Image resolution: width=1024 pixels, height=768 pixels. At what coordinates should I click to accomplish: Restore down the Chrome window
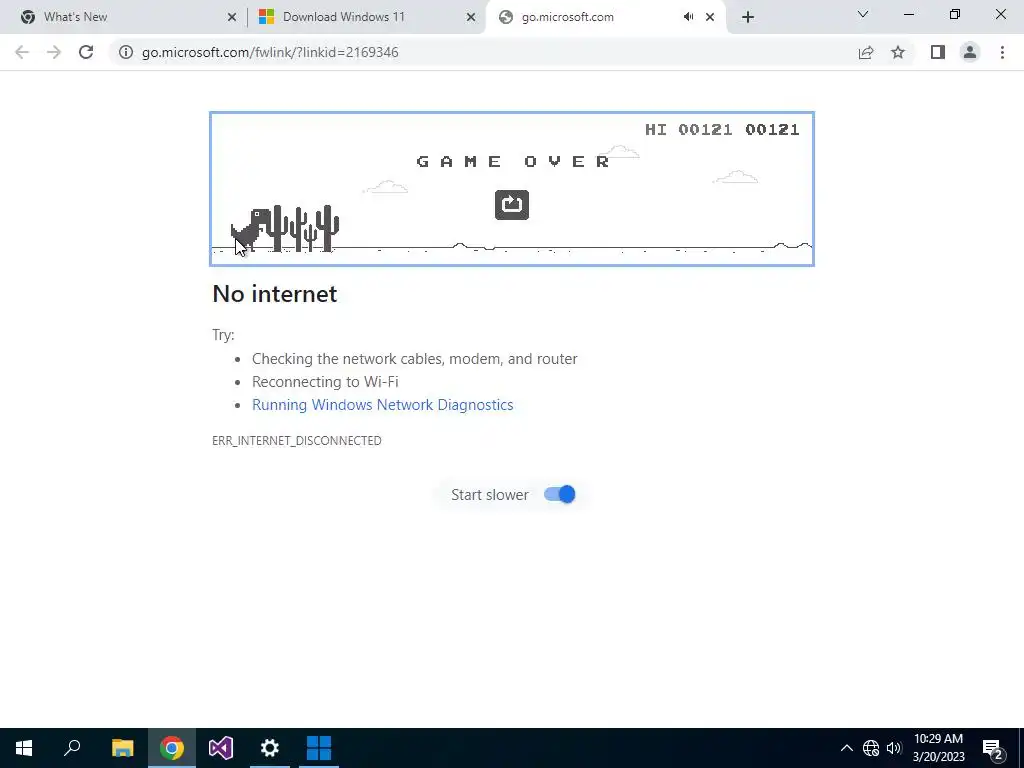(955, 14)
